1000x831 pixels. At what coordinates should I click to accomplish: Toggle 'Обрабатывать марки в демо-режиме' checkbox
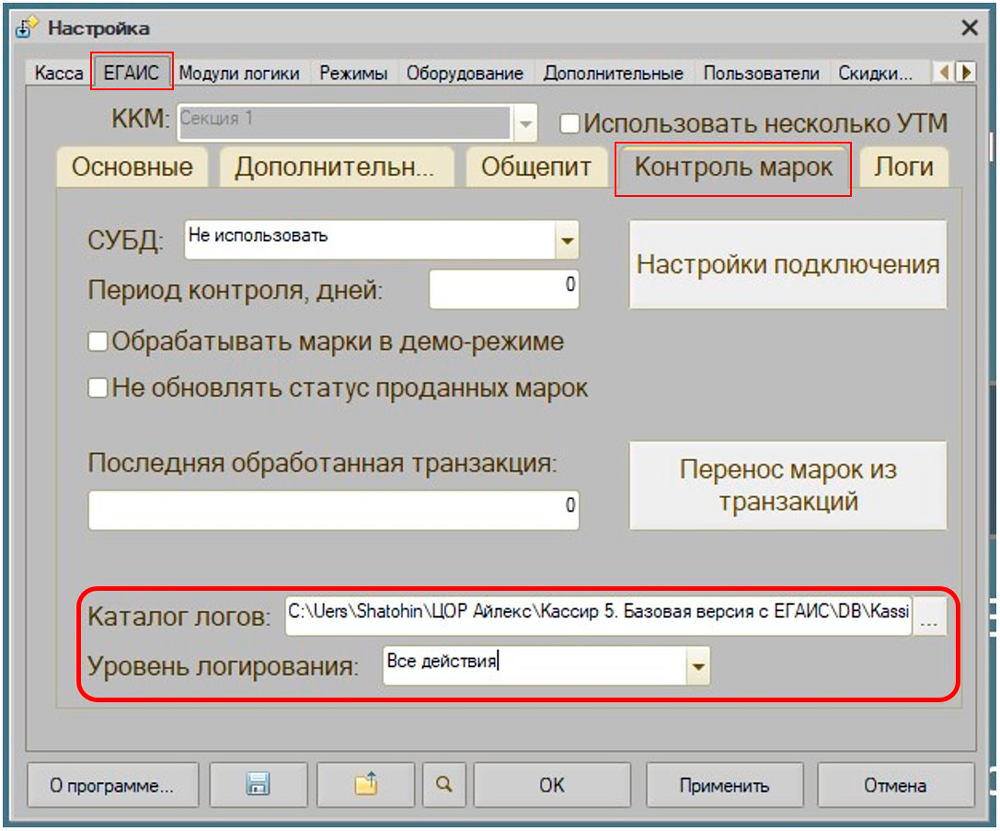coord(98,342)
